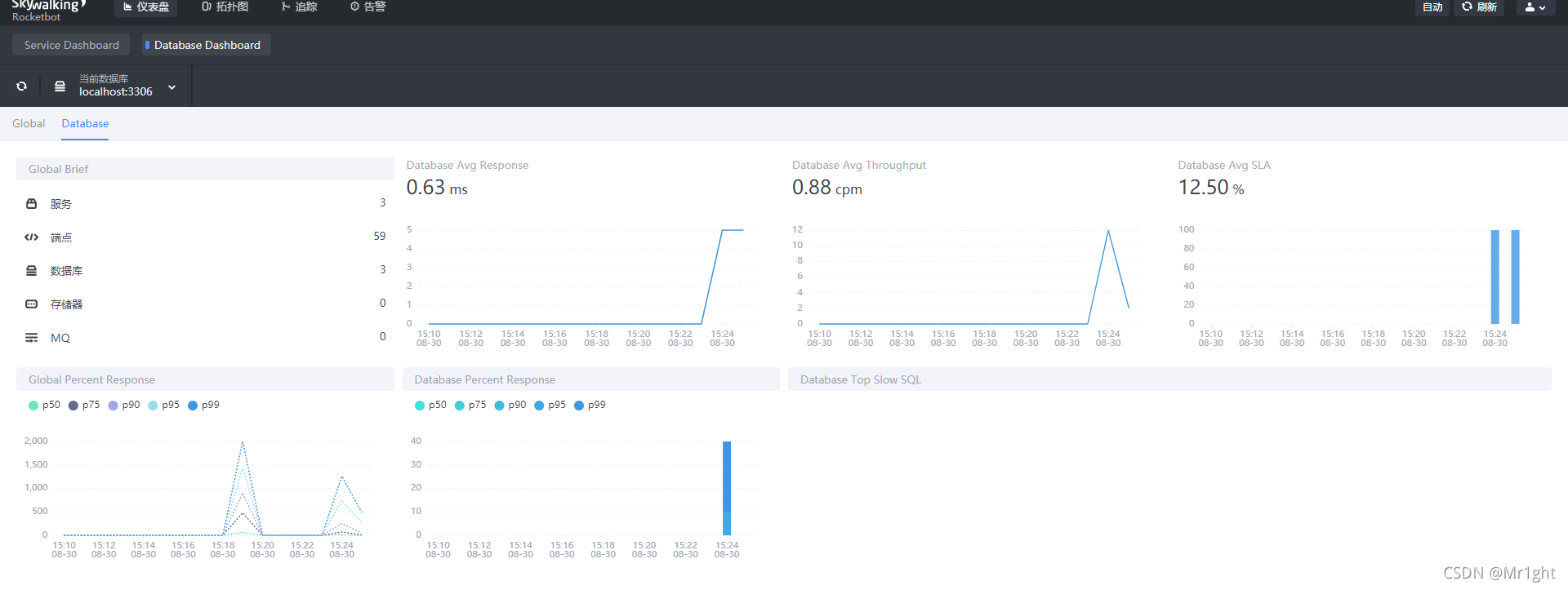Screen dimensions: 1568x590
Task: Click the database stack icon in selector
Action: tap(60, 86)
